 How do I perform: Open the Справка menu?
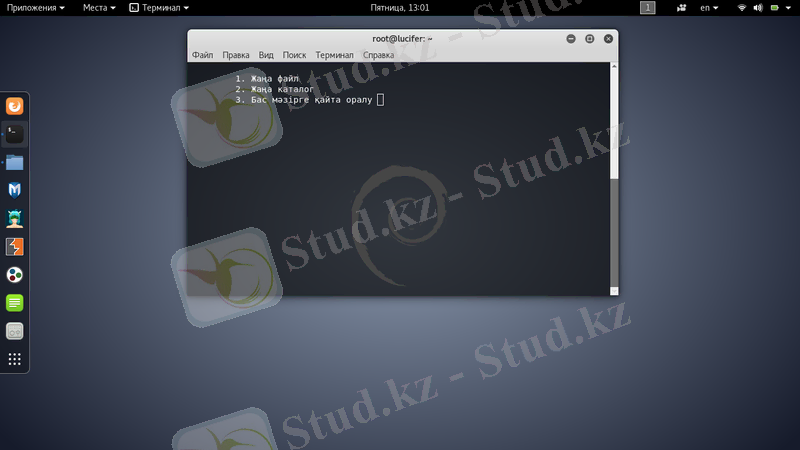(379, 55)
